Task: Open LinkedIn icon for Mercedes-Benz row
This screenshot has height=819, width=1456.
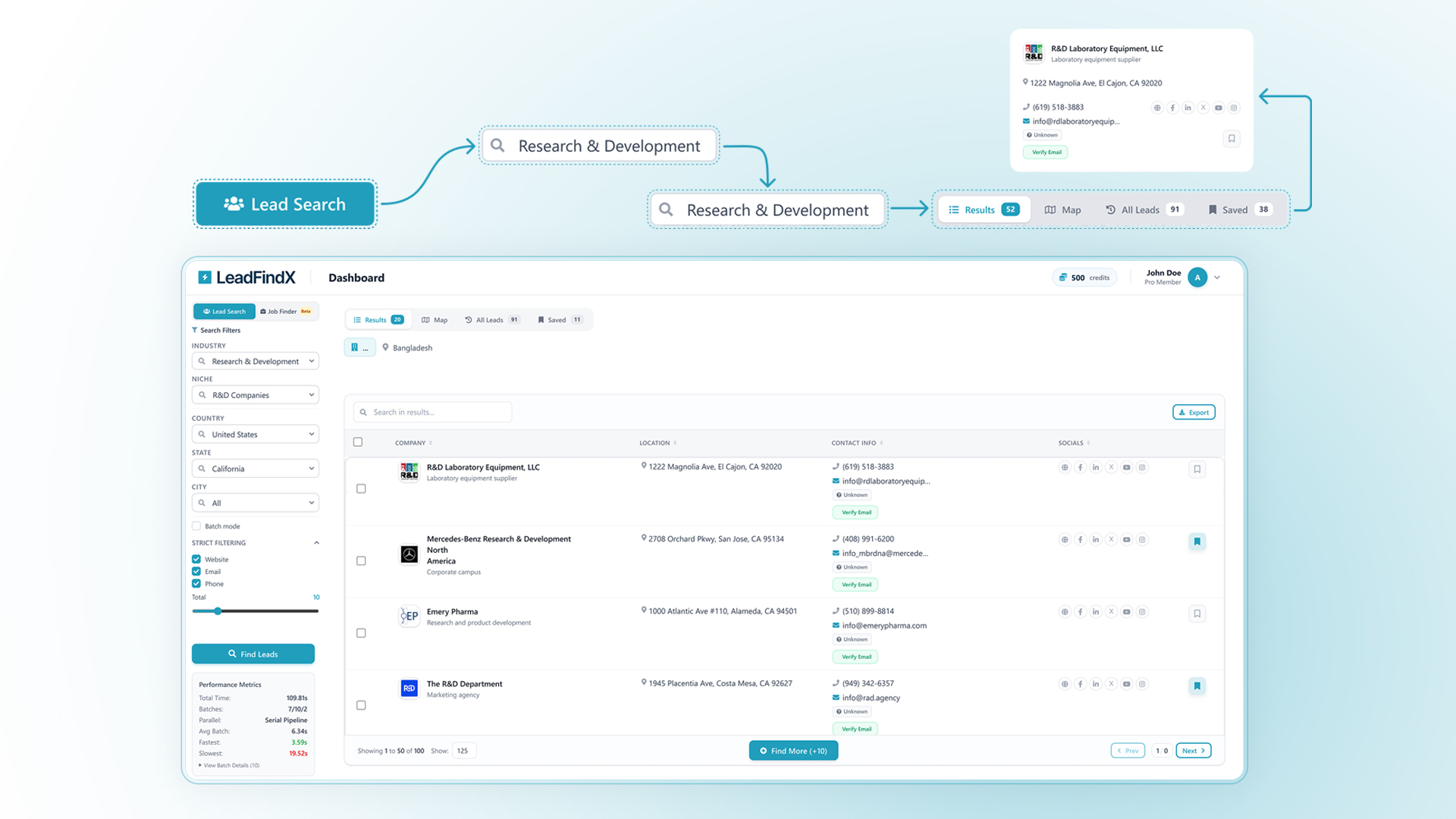Action: coord(1096,539)
